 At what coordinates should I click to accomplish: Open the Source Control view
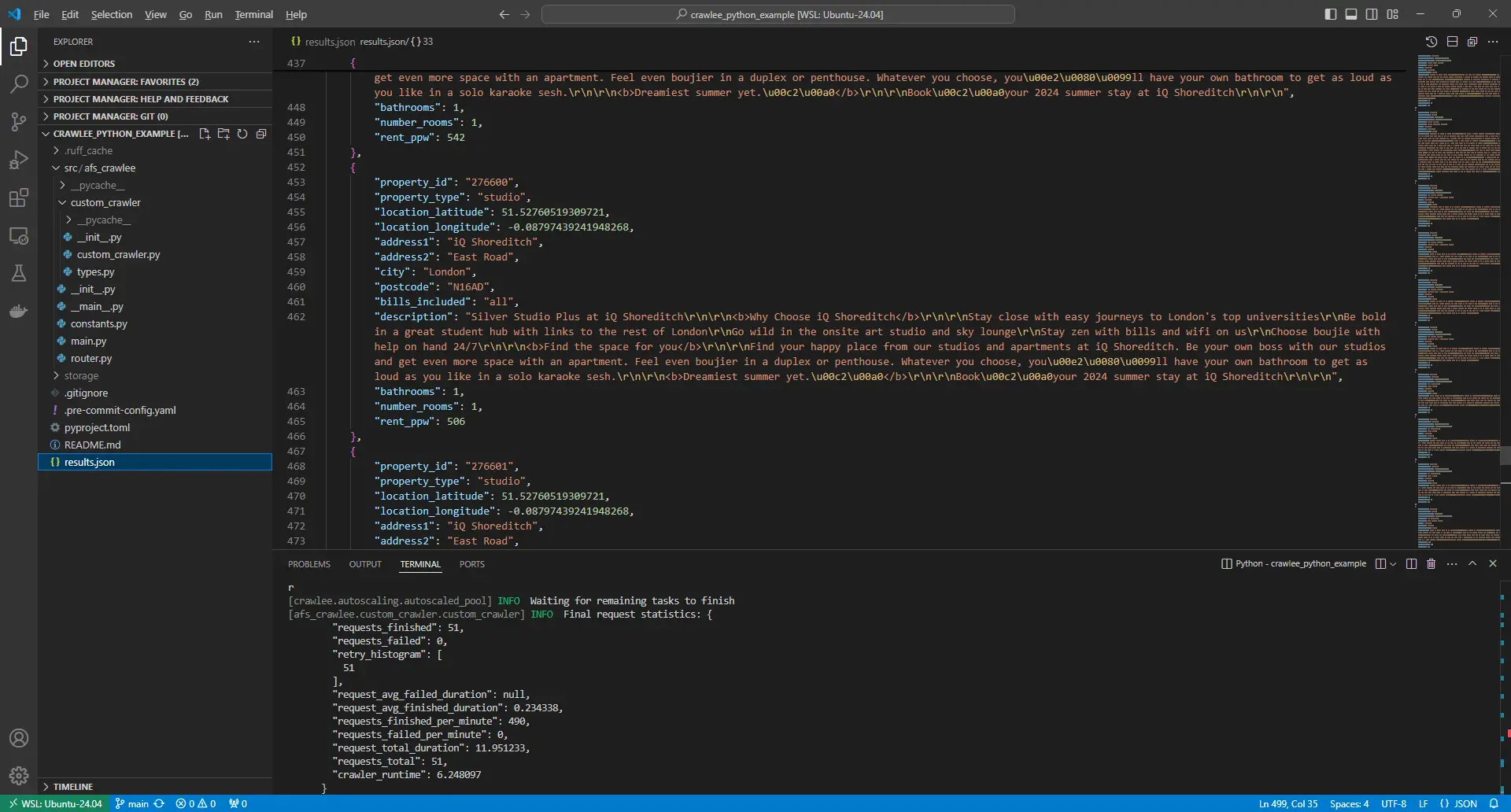[x=19, y=121]
